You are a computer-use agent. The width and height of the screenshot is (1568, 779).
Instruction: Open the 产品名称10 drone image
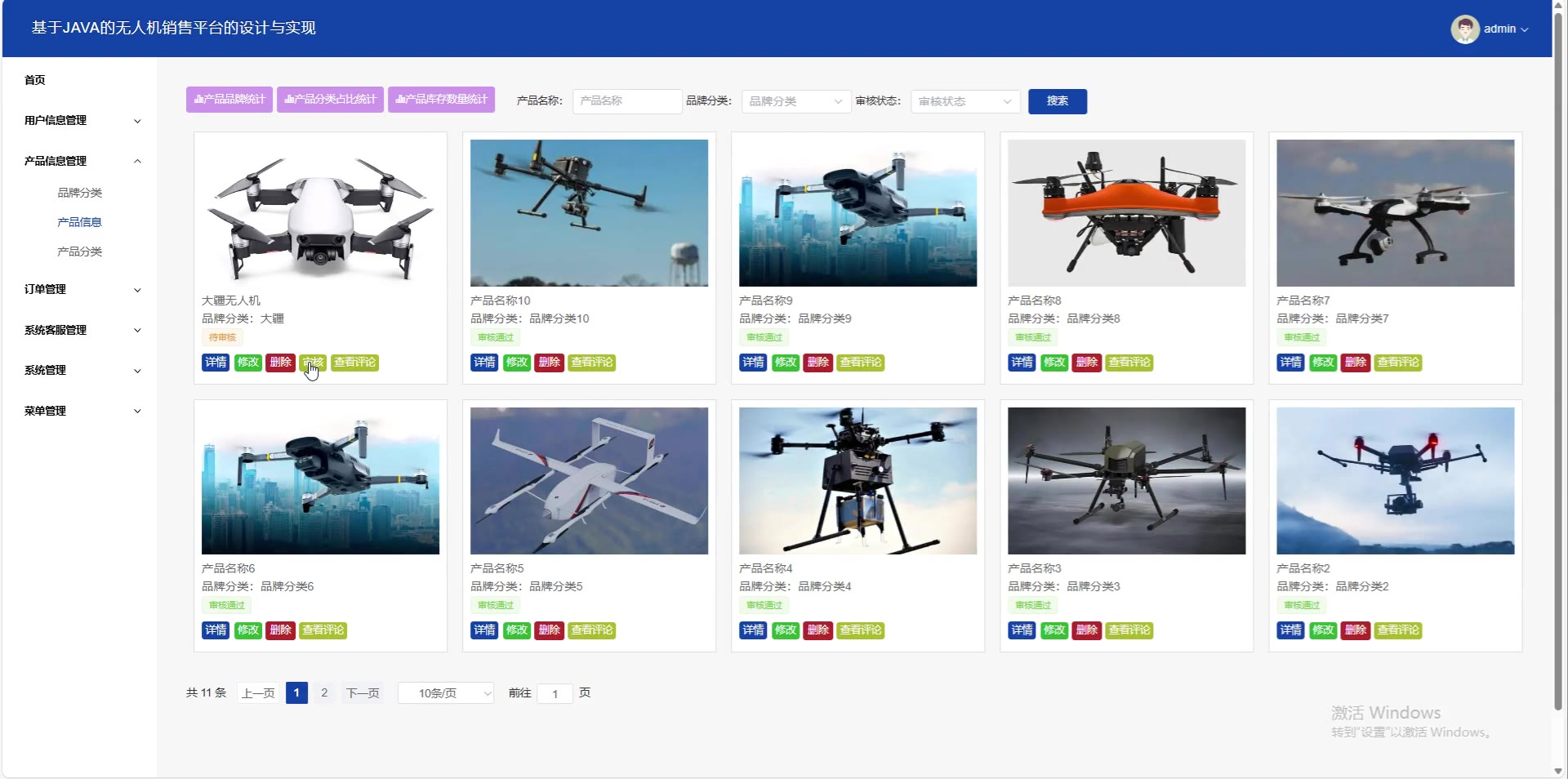pos(589,213)
